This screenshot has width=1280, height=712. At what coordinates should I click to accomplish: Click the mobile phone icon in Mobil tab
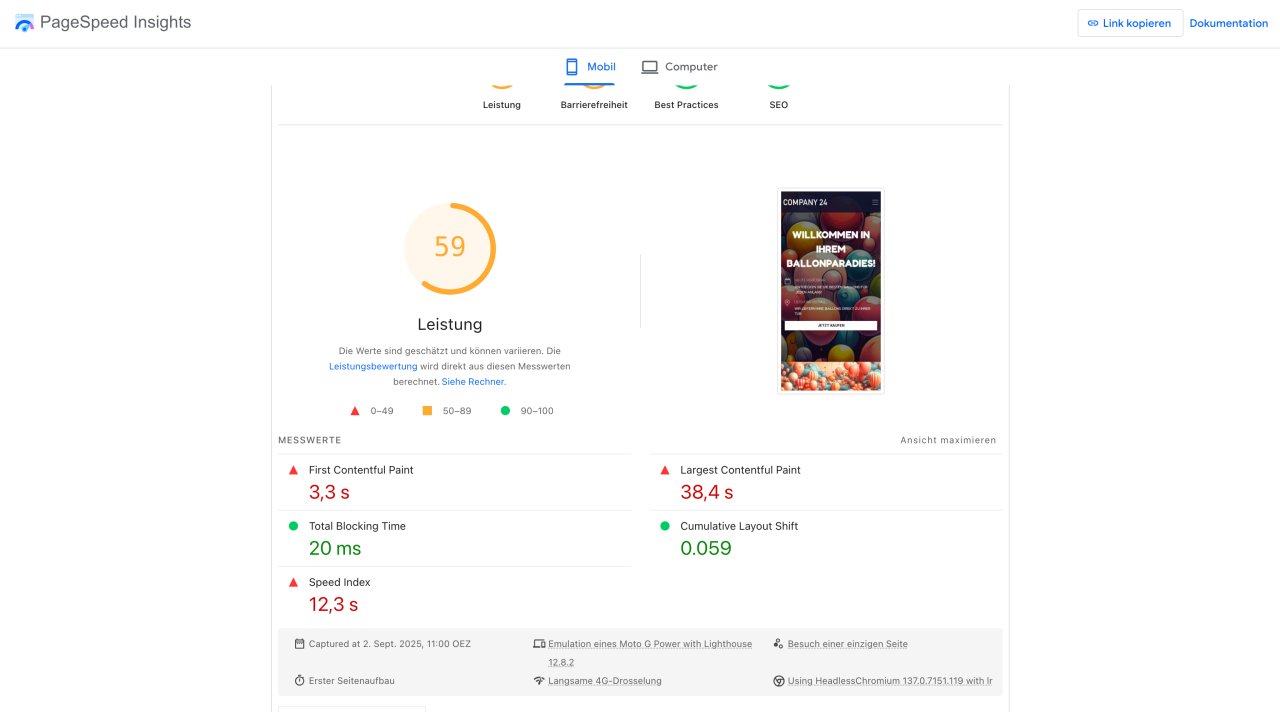click(x=572, y=67)
